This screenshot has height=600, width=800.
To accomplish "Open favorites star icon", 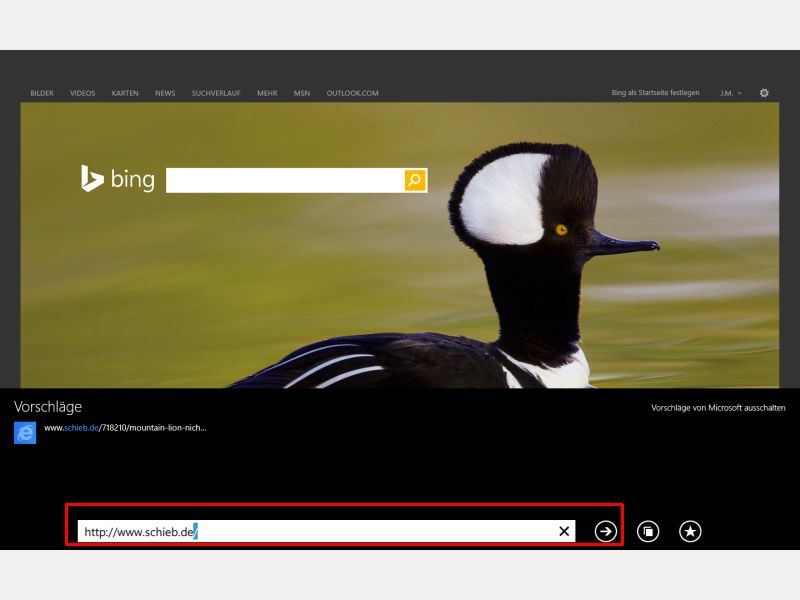I will click(690, 531).
